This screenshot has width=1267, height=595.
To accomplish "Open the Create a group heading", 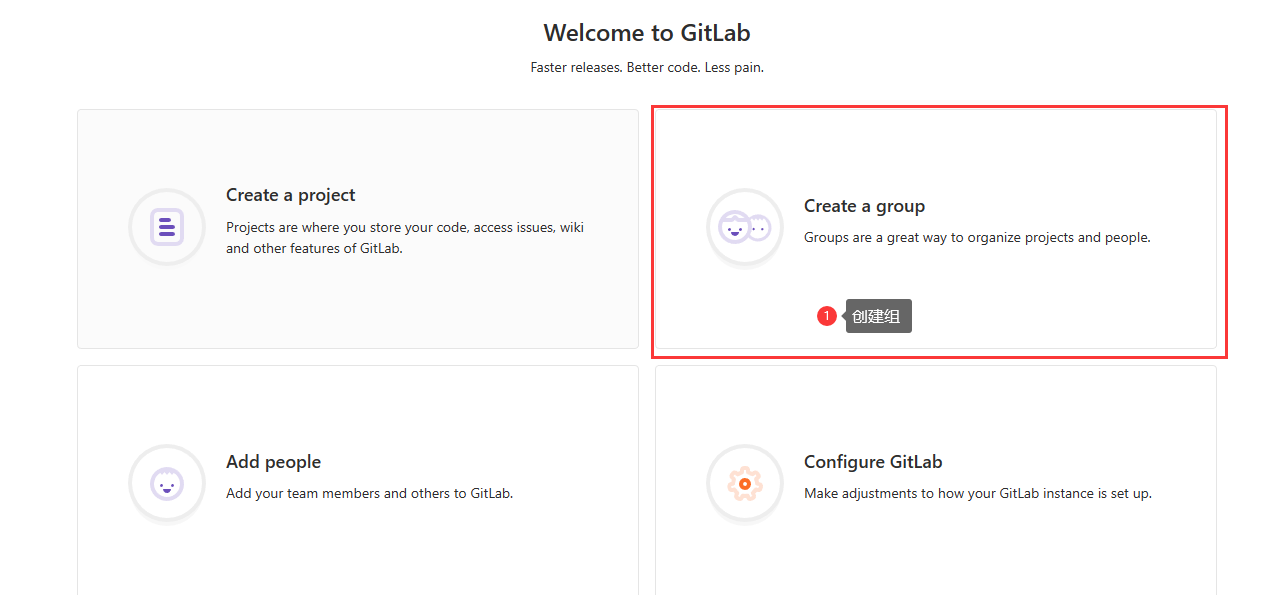I will tap(865, 206).
